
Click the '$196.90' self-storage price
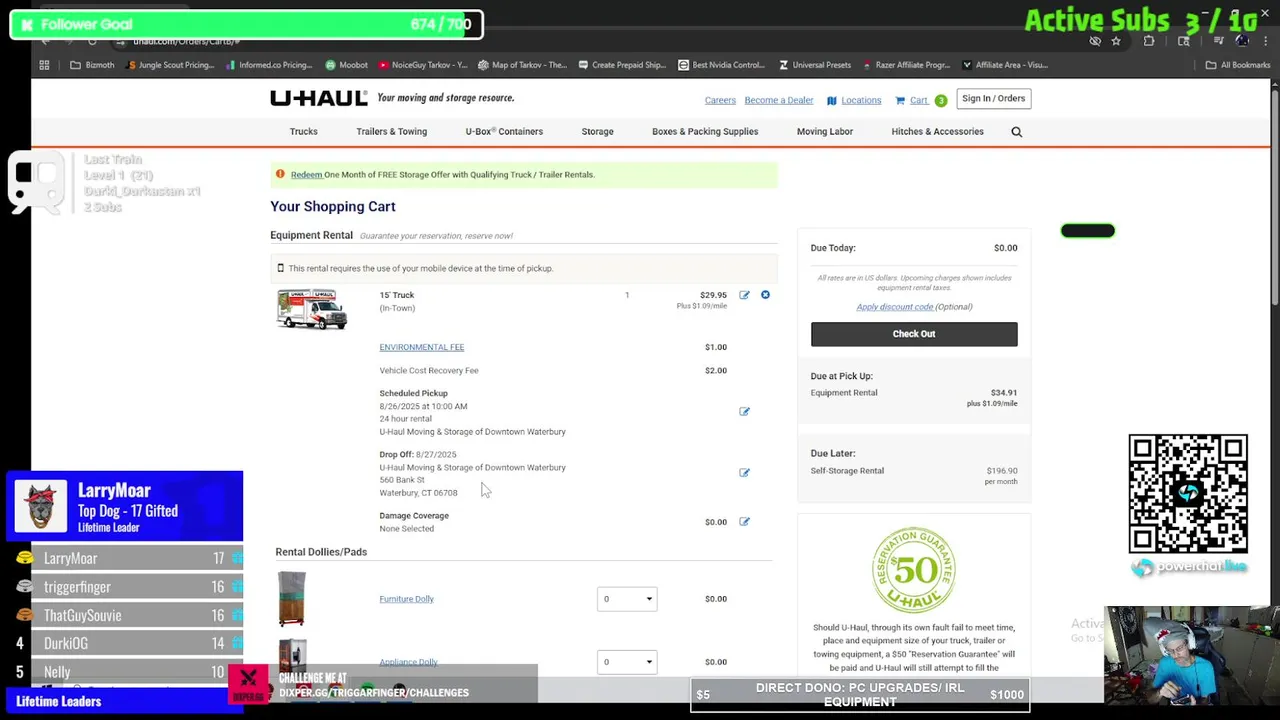coord(1001,470)
